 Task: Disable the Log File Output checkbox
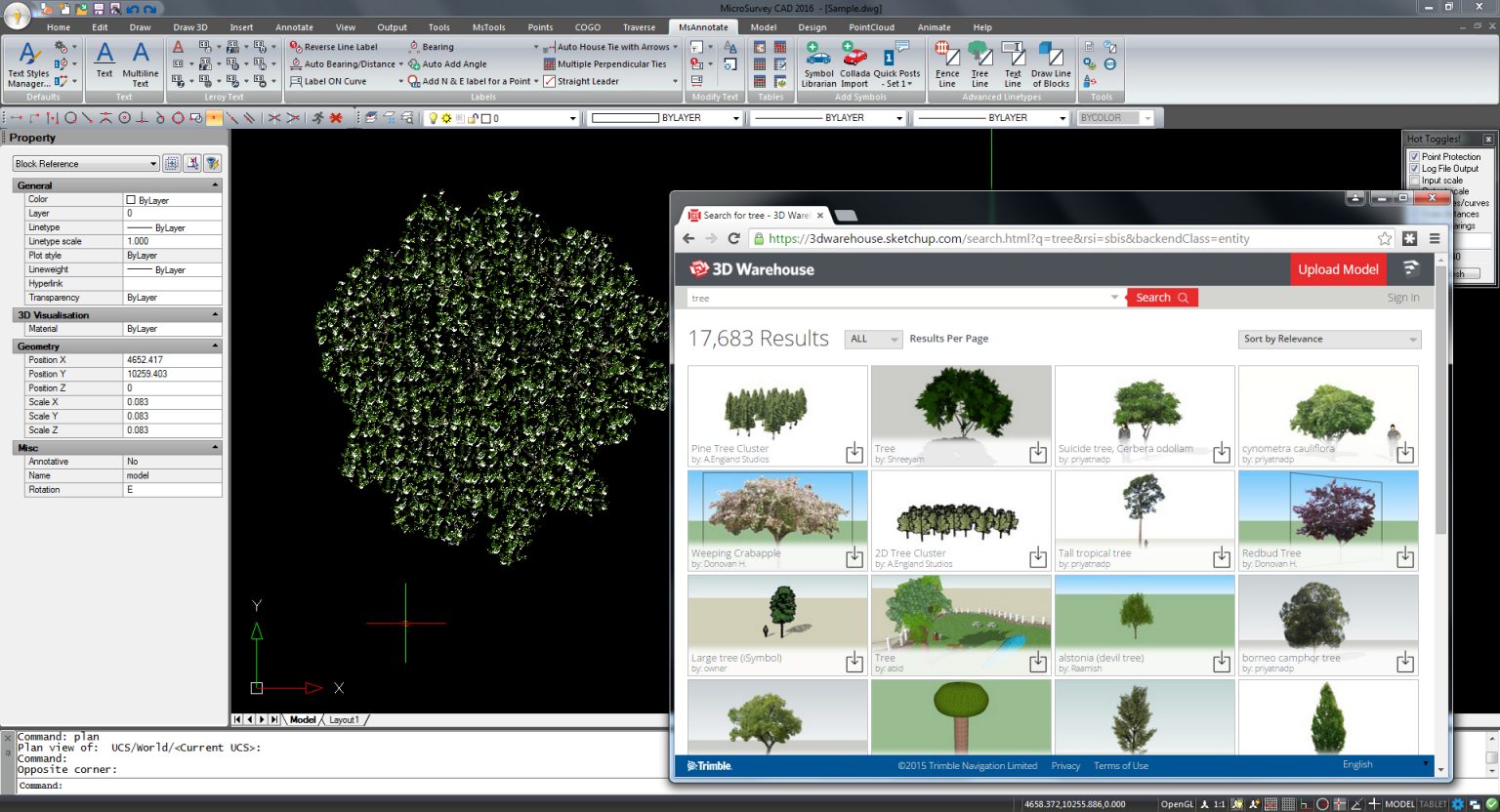click(x=1414, y=169)
